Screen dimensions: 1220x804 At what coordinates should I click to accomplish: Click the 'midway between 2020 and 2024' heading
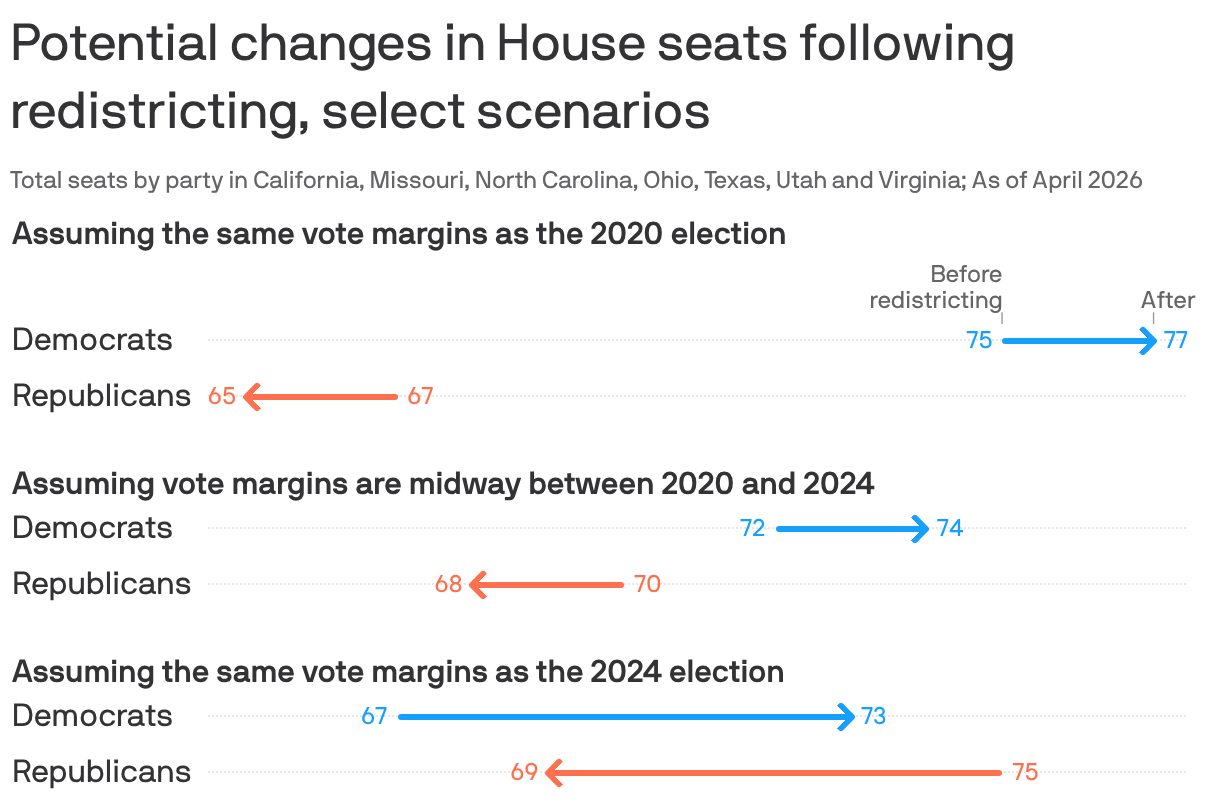[x=443, y=484]
